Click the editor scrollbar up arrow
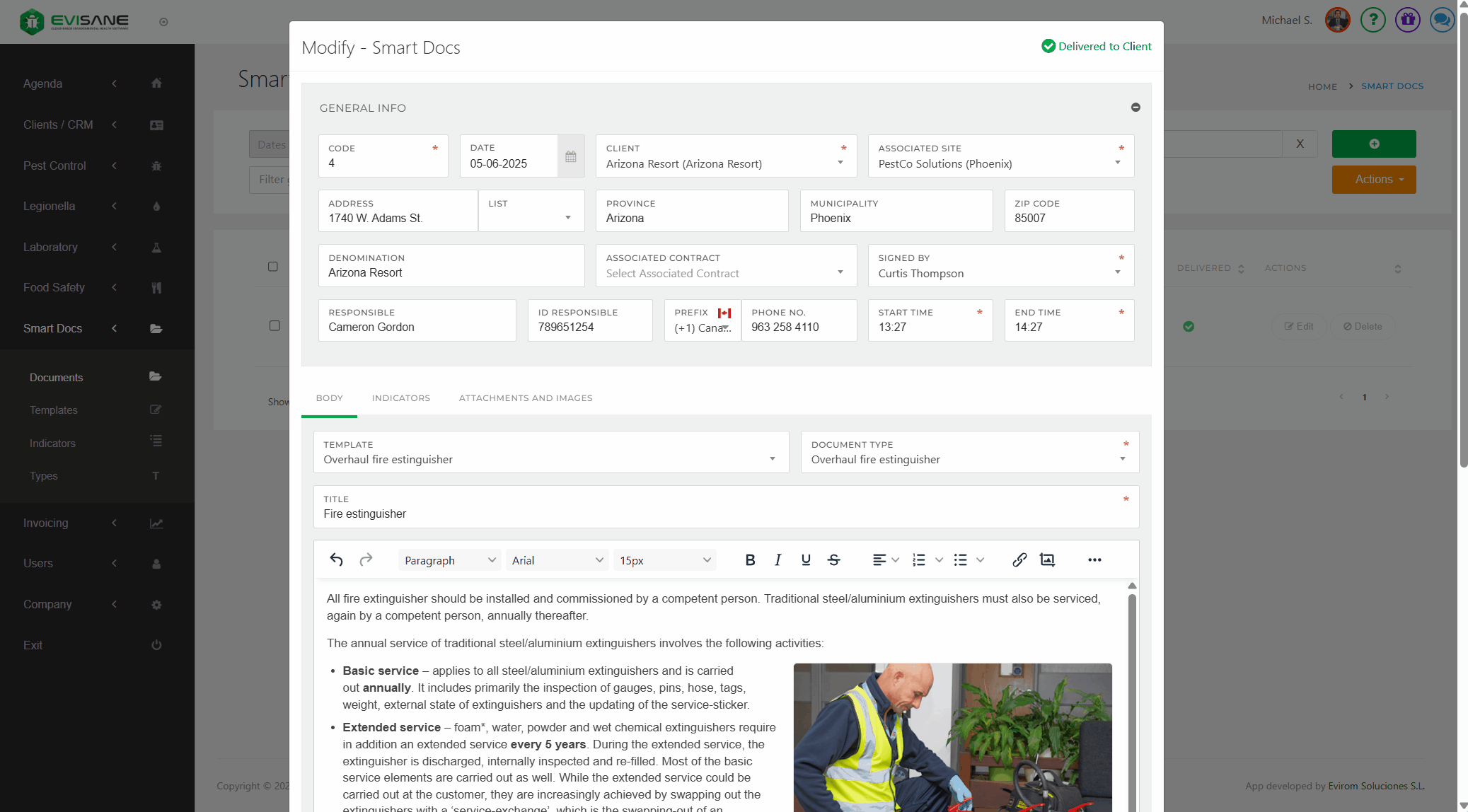The width and height of the screenshot is (1468, 812). point(1132,586)
